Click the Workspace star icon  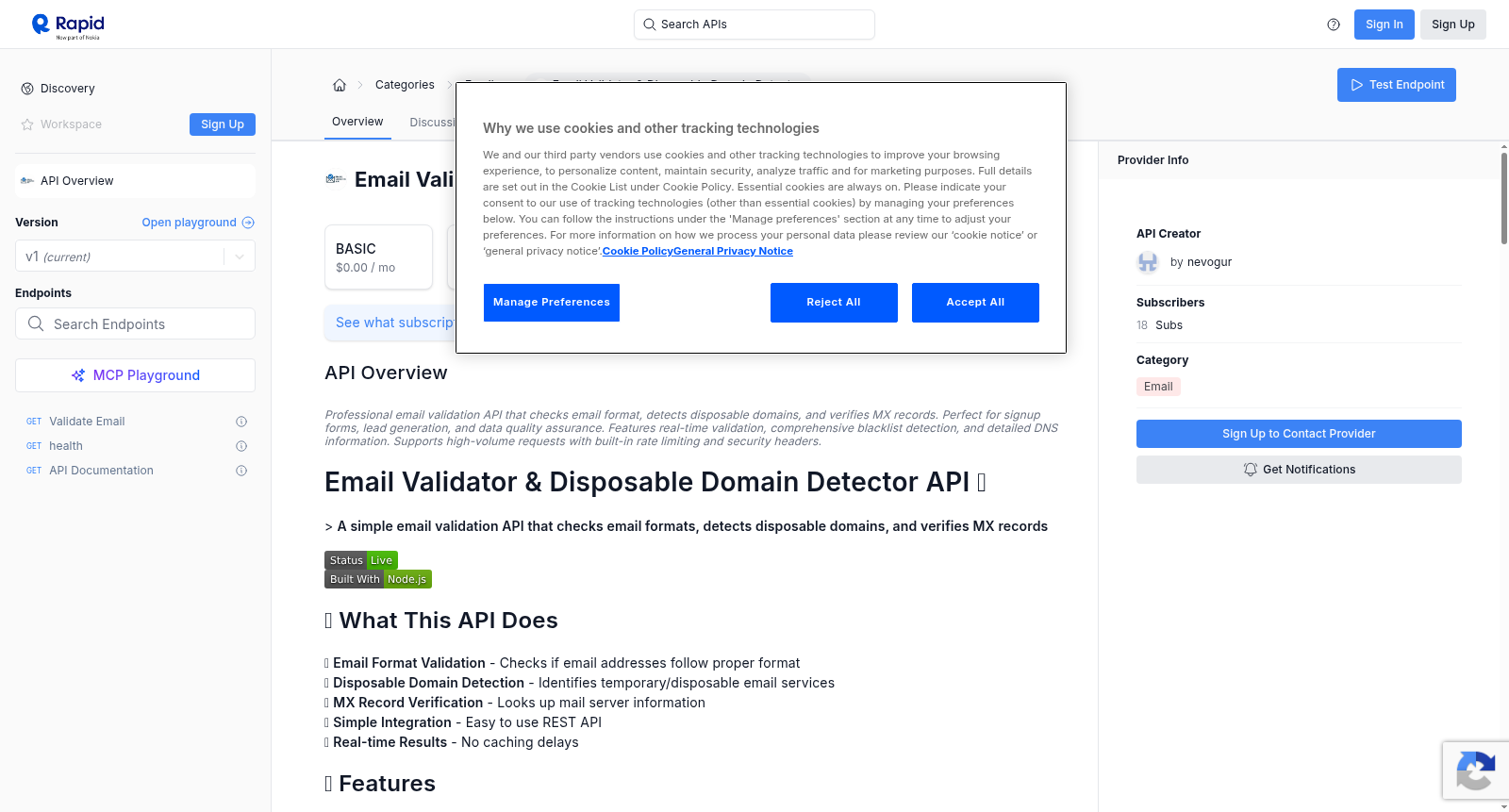coord(27,124)
